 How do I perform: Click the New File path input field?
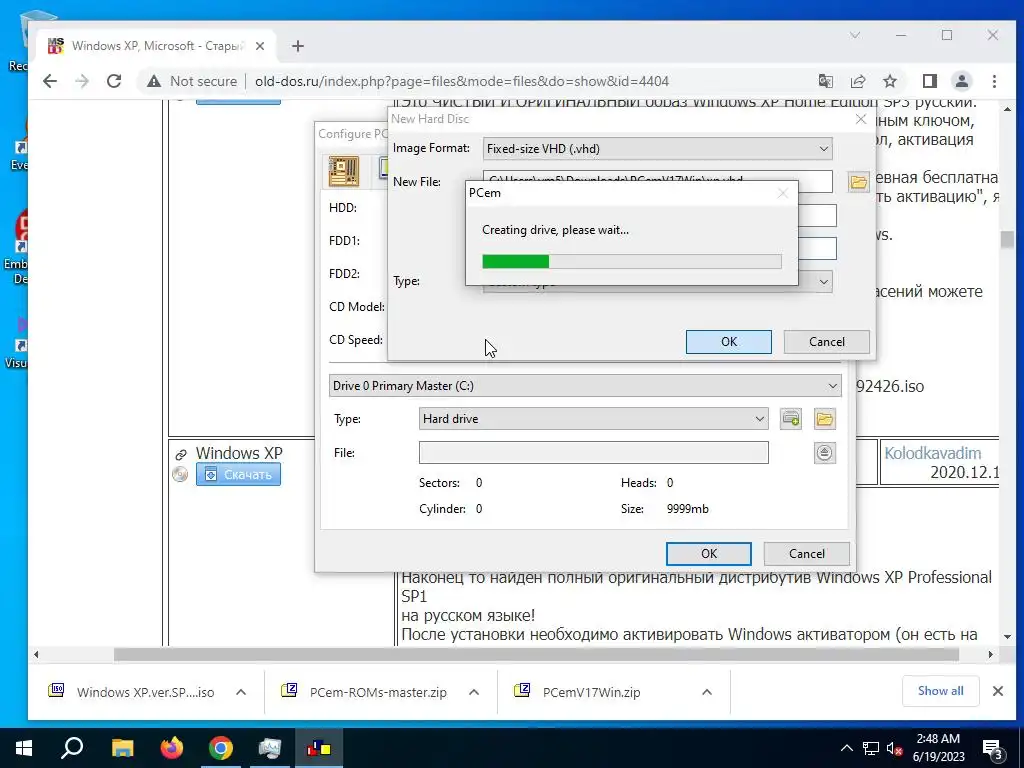[658, 181]
